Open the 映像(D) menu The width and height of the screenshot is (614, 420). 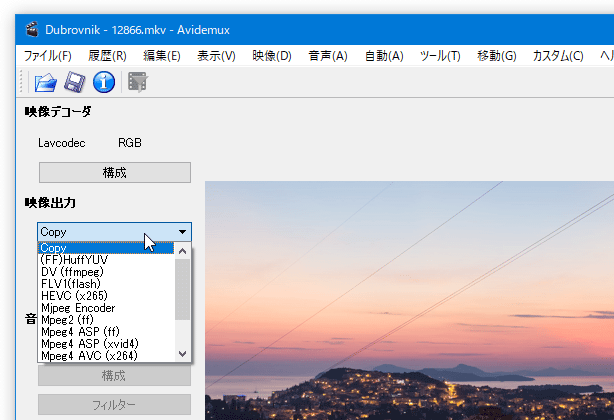click(x=272, y=56)
